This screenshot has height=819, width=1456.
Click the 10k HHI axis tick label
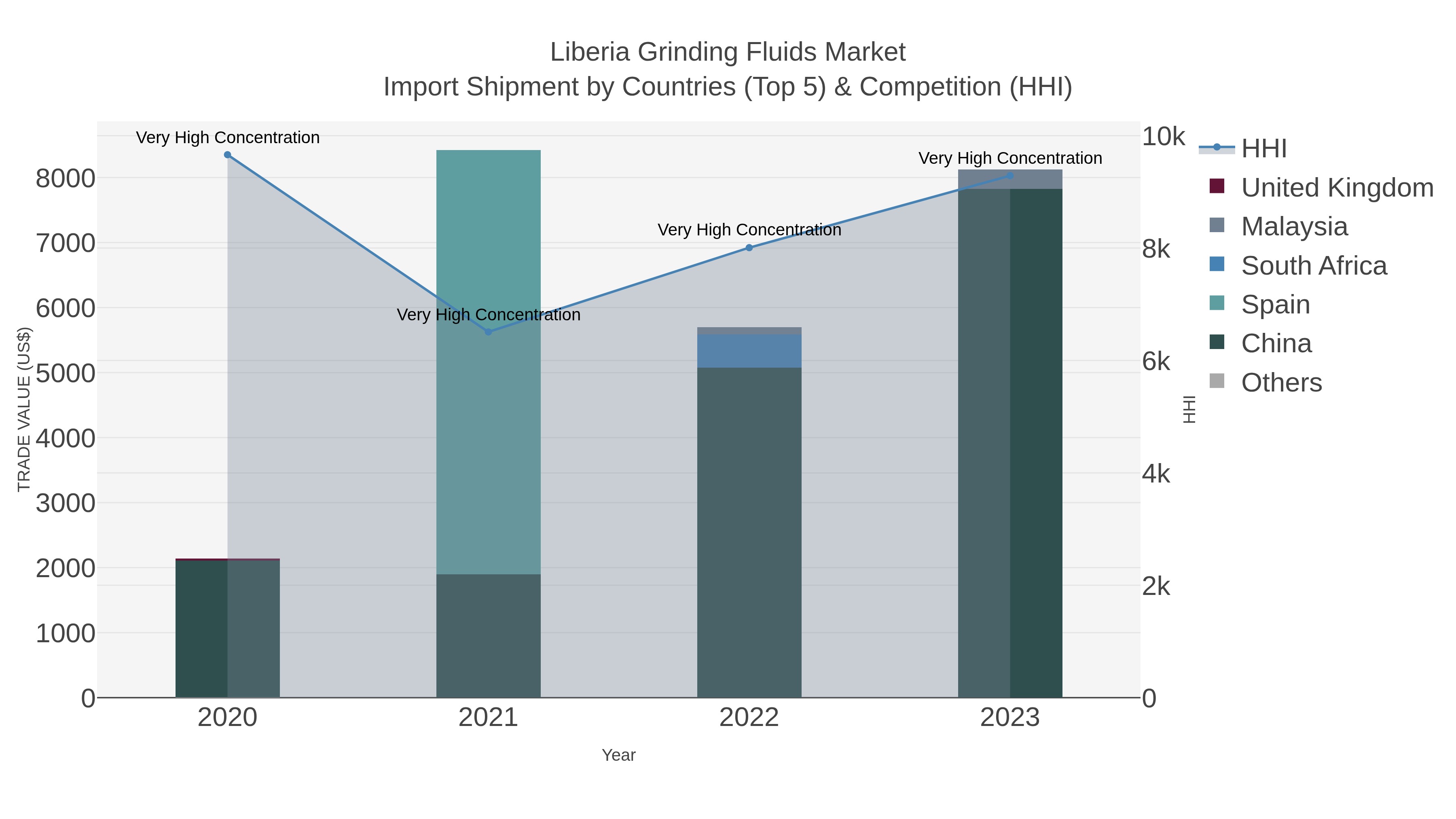1163,137
